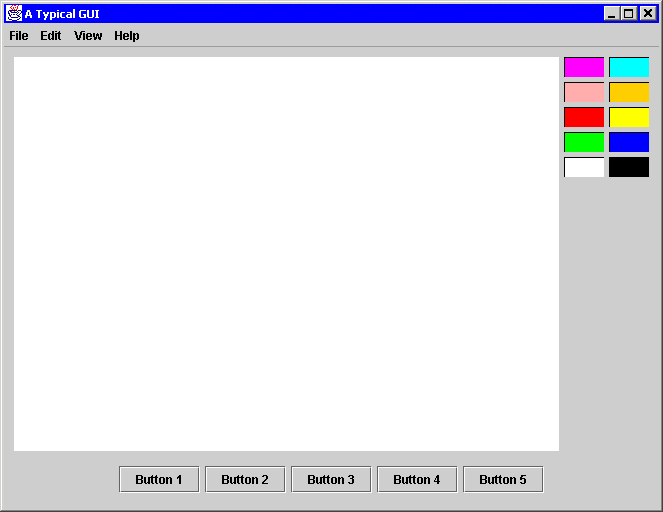Select the green color swatch
663x512 pixels.
[584, 142]
